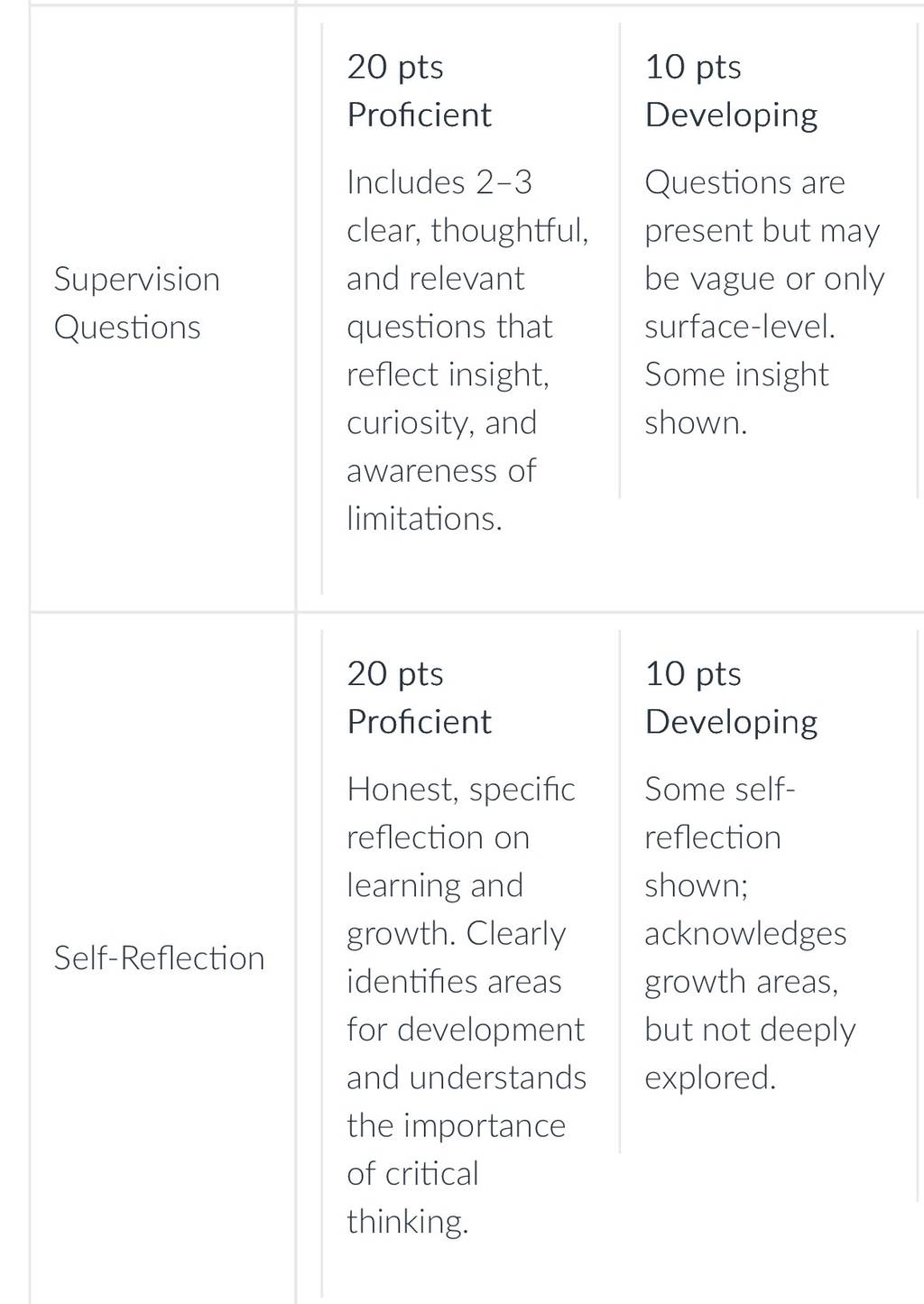Click 'Some insight shown' text

click(736, 398)
